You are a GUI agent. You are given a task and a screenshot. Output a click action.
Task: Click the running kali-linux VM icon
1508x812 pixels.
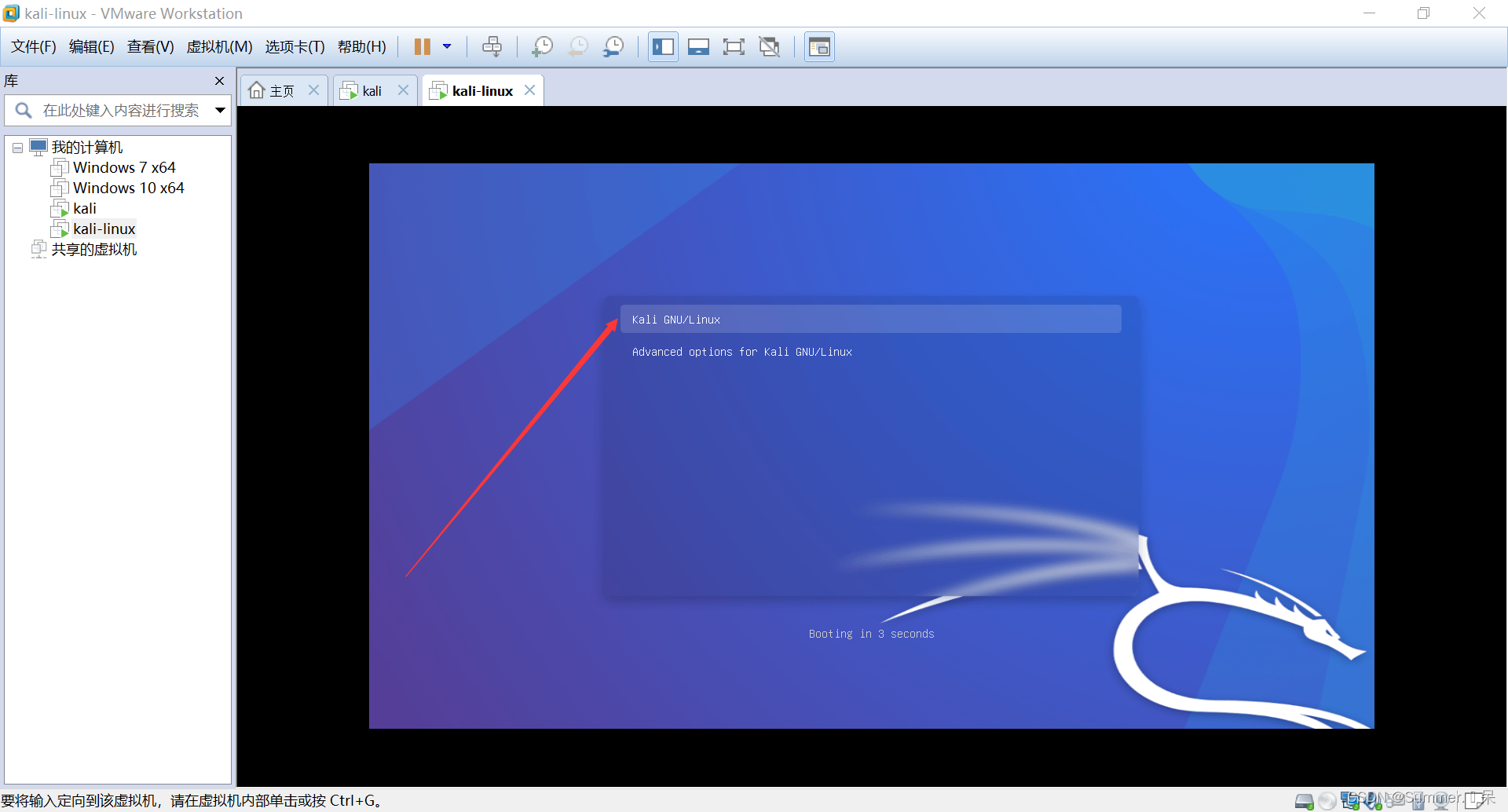pyautogui.click(x=60, y=229)
